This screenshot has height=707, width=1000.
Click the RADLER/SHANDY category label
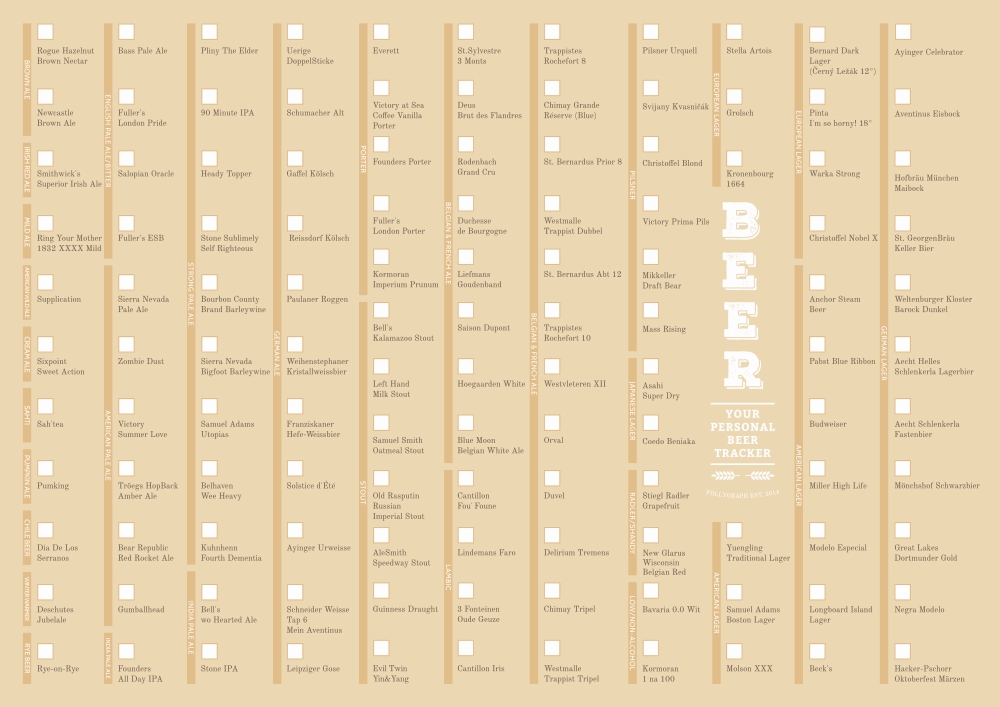click(632, 522)
